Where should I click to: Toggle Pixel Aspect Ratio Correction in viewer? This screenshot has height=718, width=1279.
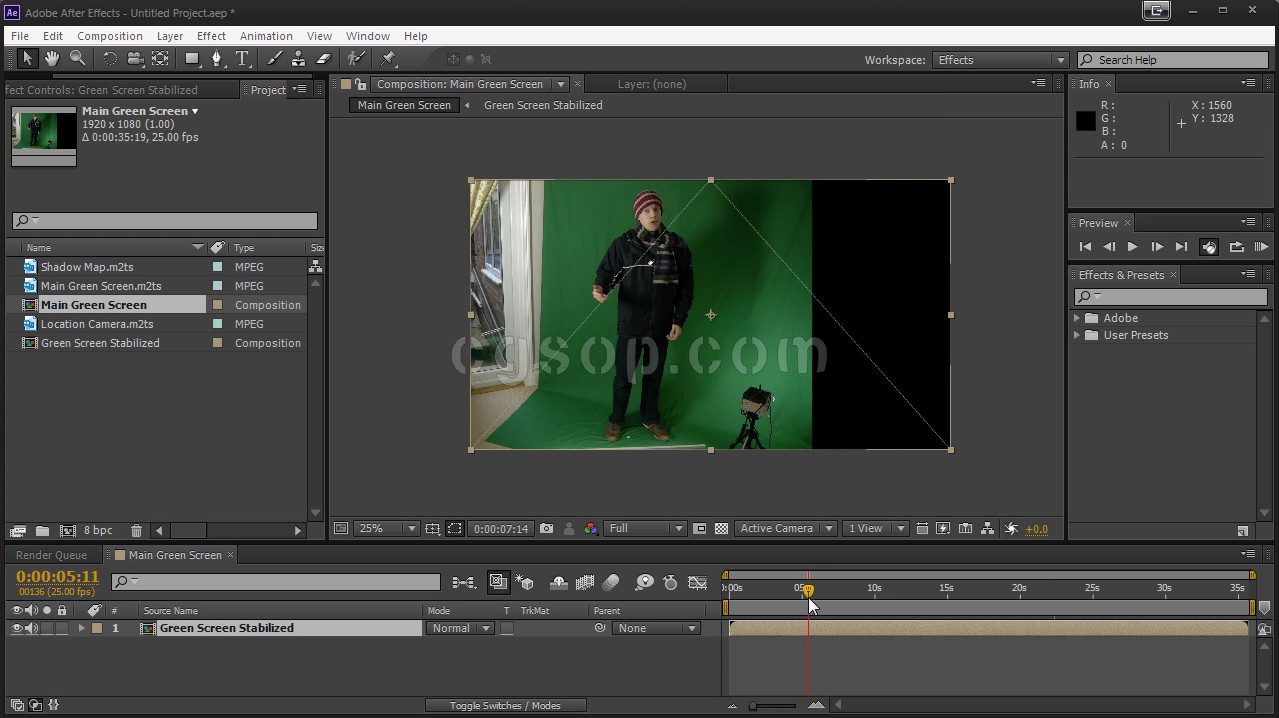(921, 528)
